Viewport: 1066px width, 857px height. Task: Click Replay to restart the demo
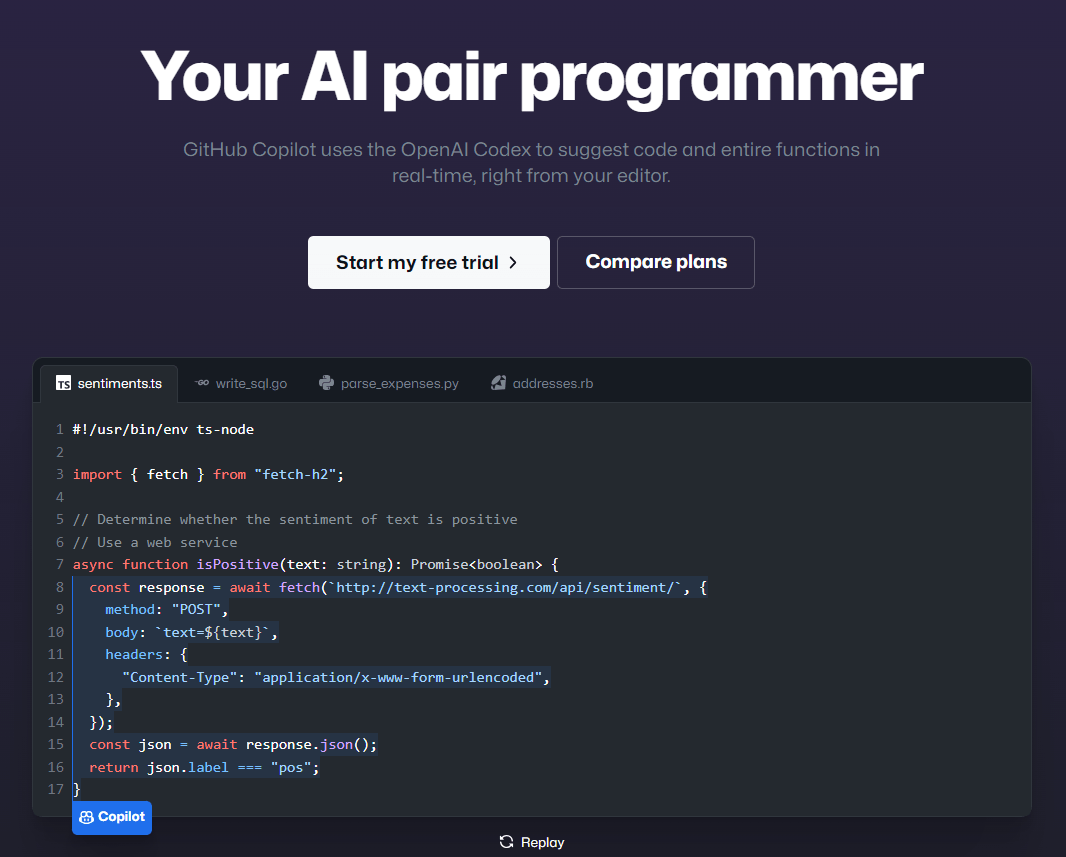532,842
